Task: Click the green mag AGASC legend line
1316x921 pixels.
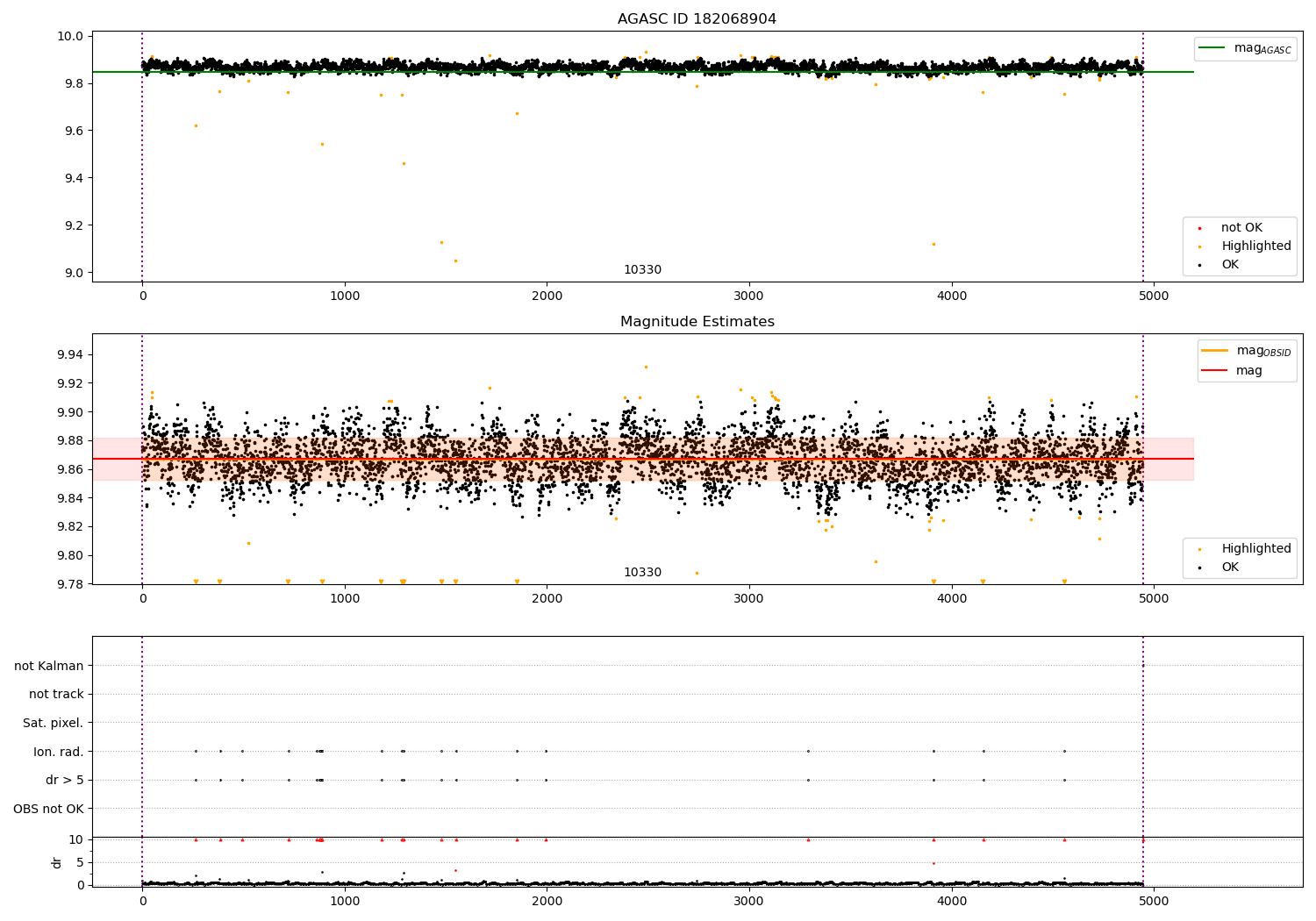Action: click(x=1212, y=48)
